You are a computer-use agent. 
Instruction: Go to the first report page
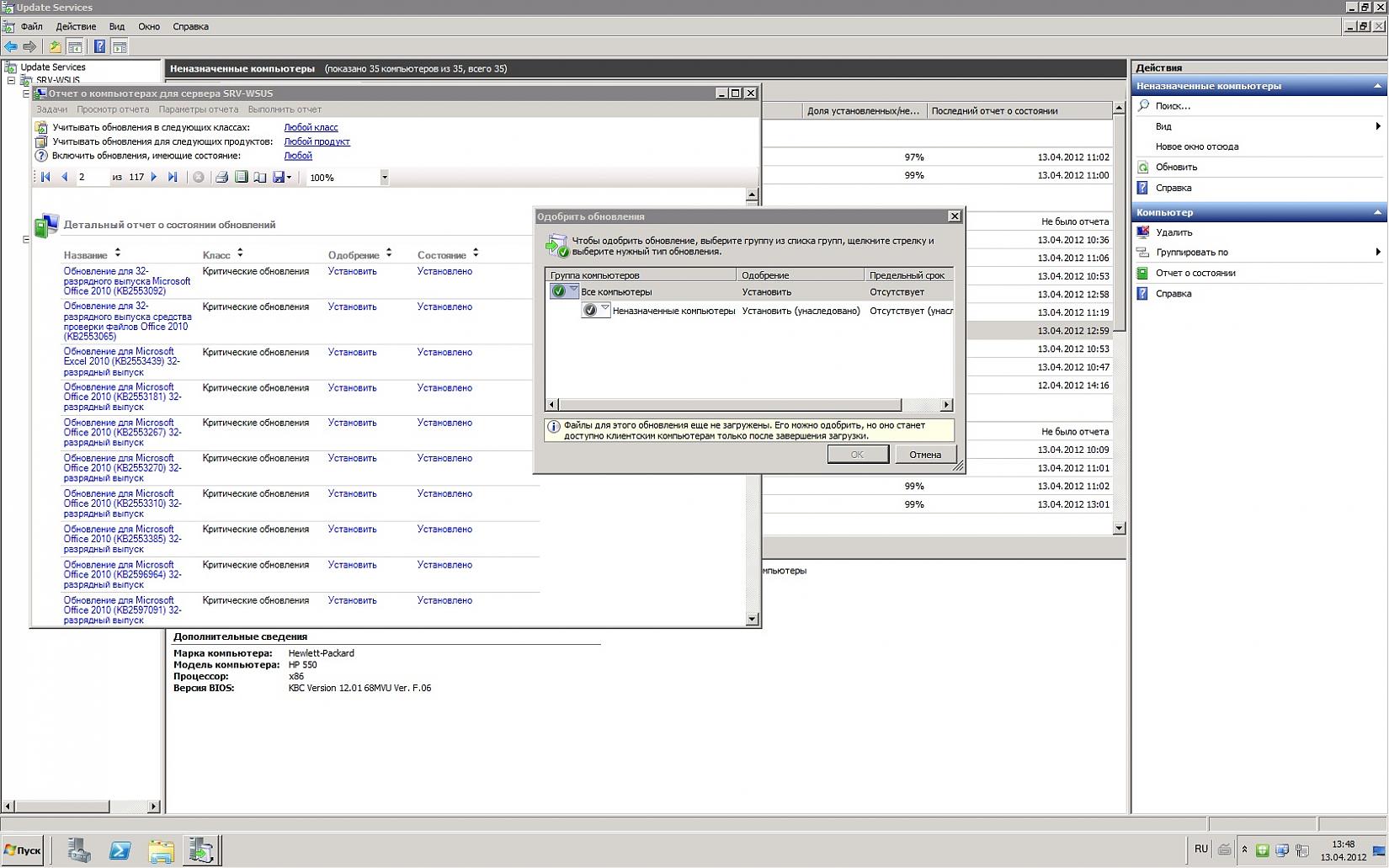tap(45, 177)
